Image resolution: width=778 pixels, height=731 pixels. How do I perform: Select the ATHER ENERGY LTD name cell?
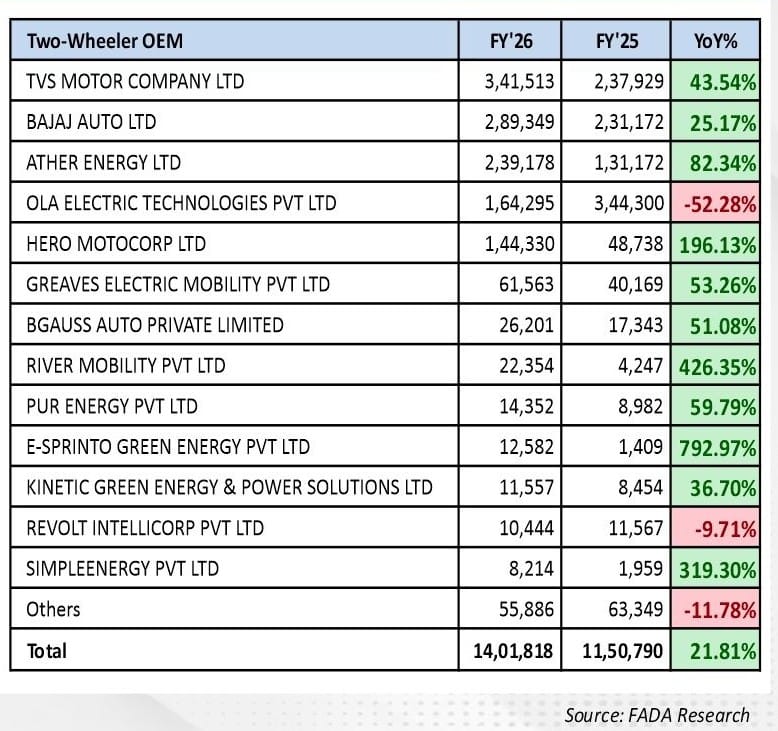[104, 163]
